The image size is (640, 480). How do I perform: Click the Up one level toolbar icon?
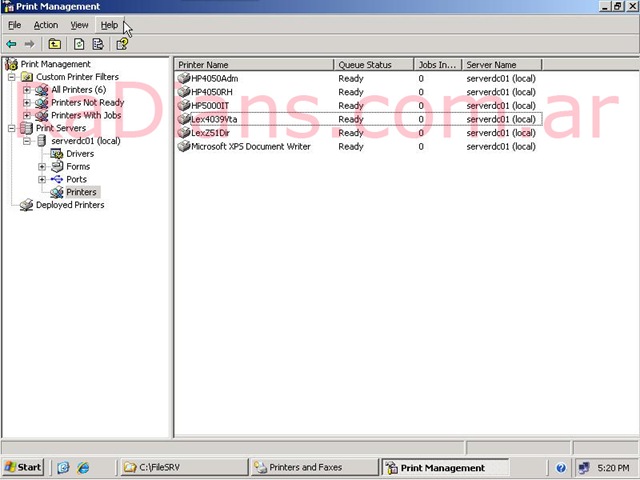54,44
